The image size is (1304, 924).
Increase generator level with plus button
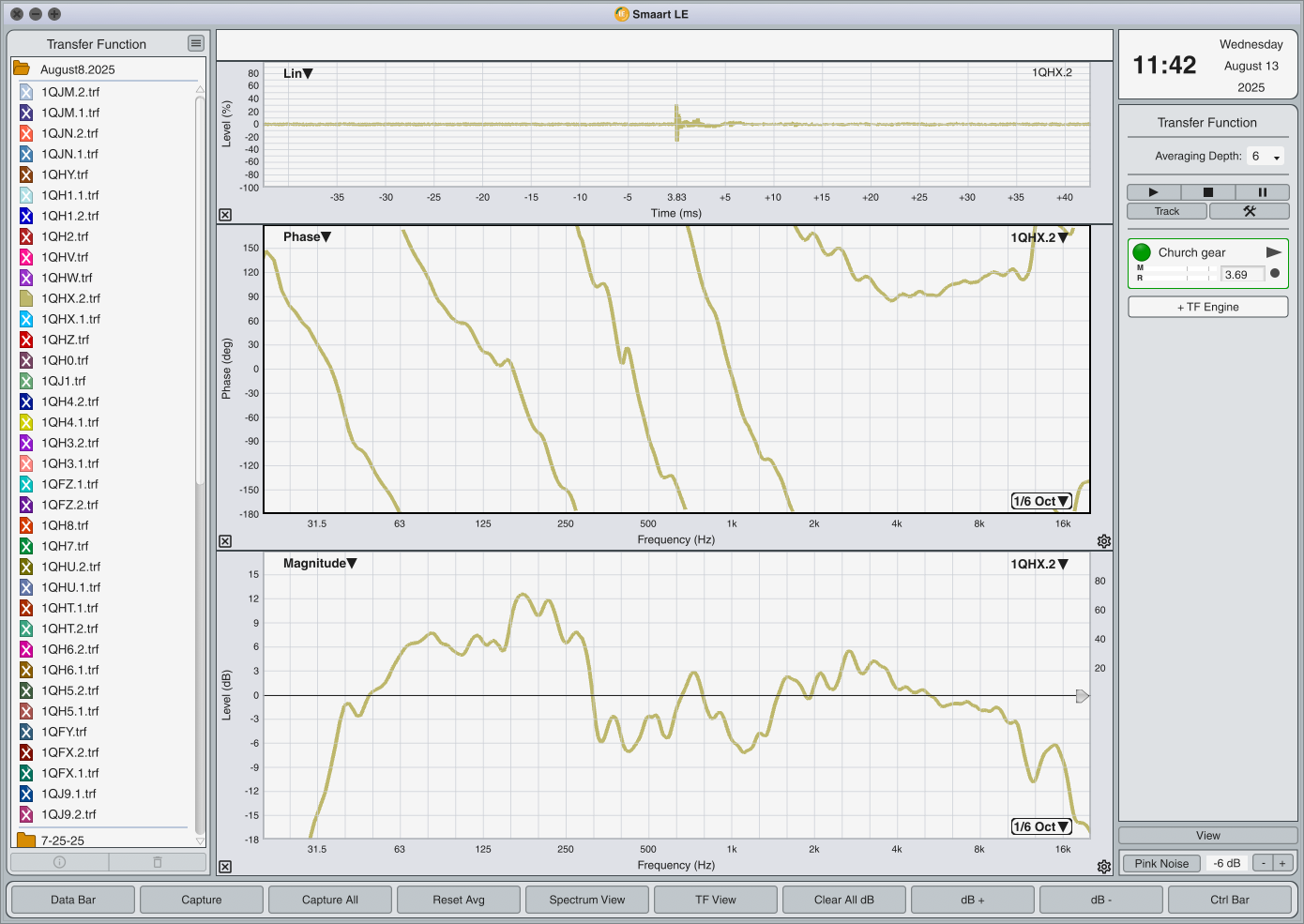pyautogui.click(x=1282, y=863)
